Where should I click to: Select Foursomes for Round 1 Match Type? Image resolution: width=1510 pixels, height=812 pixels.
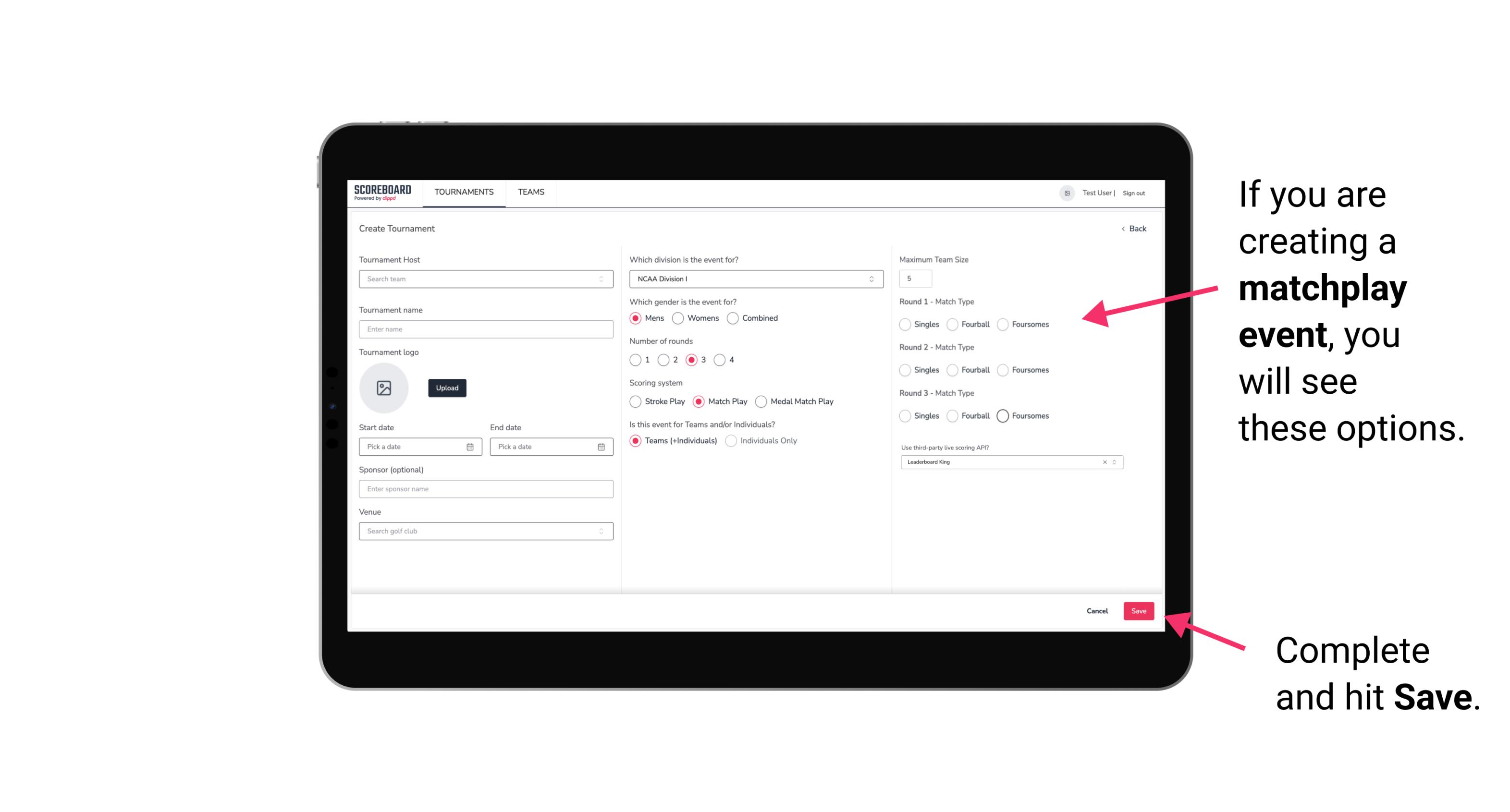[1001, 324]
